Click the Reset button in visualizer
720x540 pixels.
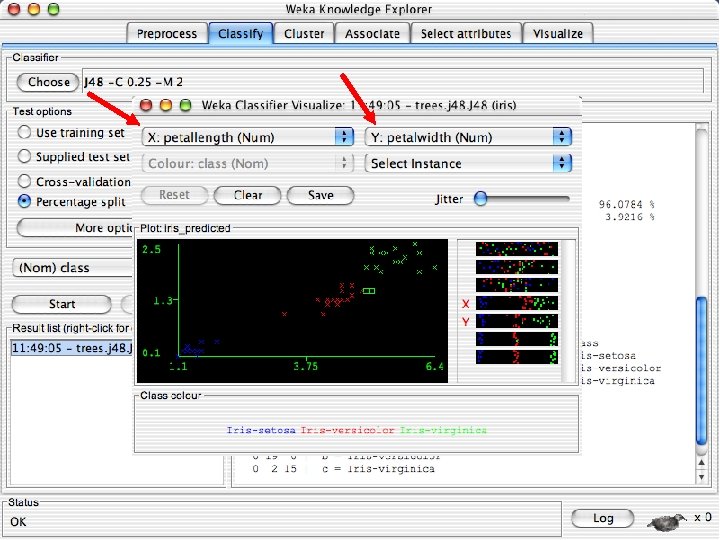[x=174, y=195]
